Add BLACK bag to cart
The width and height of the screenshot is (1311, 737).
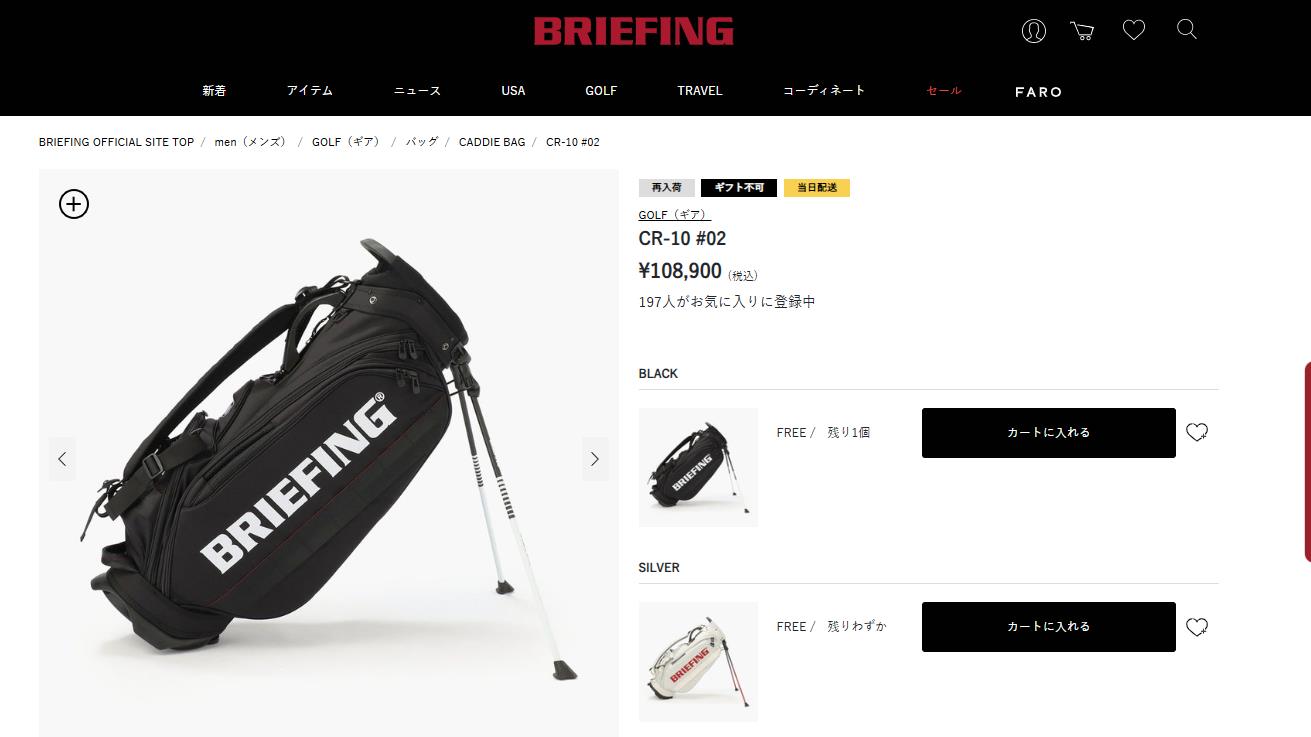click(x=1049, y=433)
